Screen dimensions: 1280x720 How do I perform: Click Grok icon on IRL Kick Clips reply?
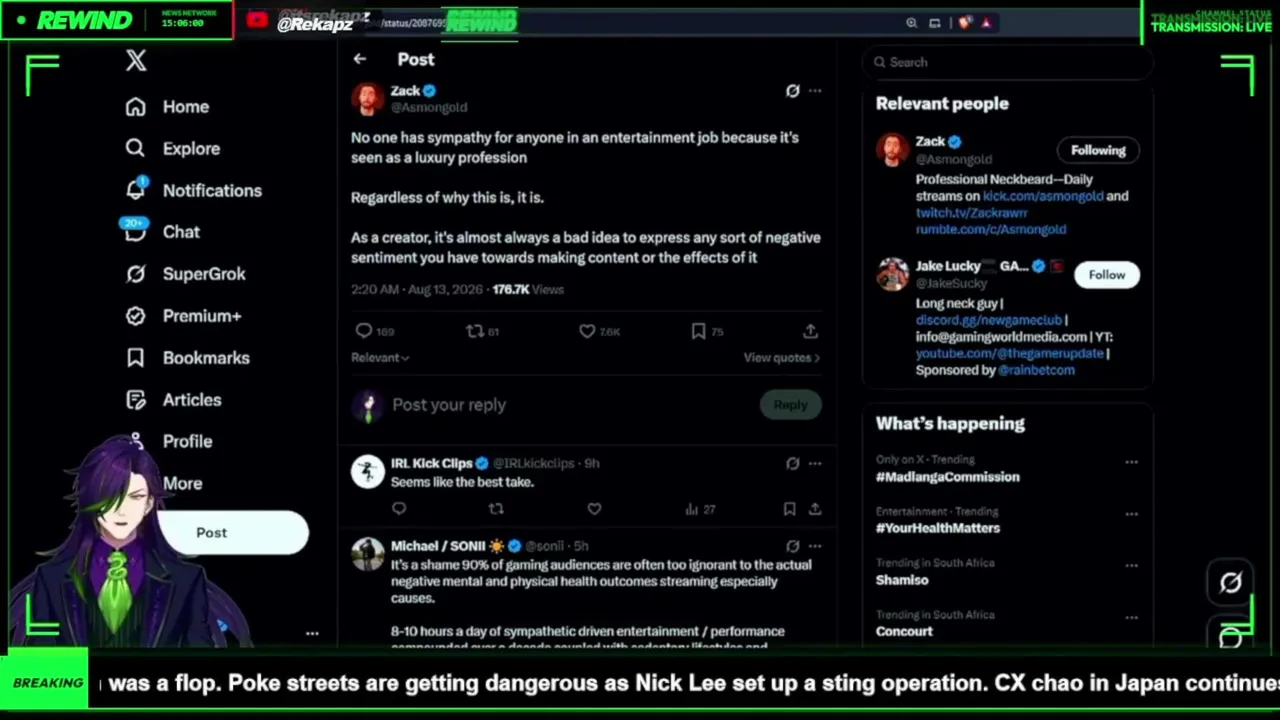[792, 463]
